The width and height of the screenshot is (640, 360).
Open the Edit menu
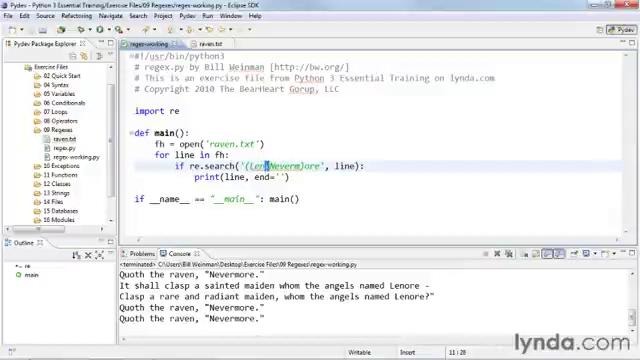coord(24,16)
